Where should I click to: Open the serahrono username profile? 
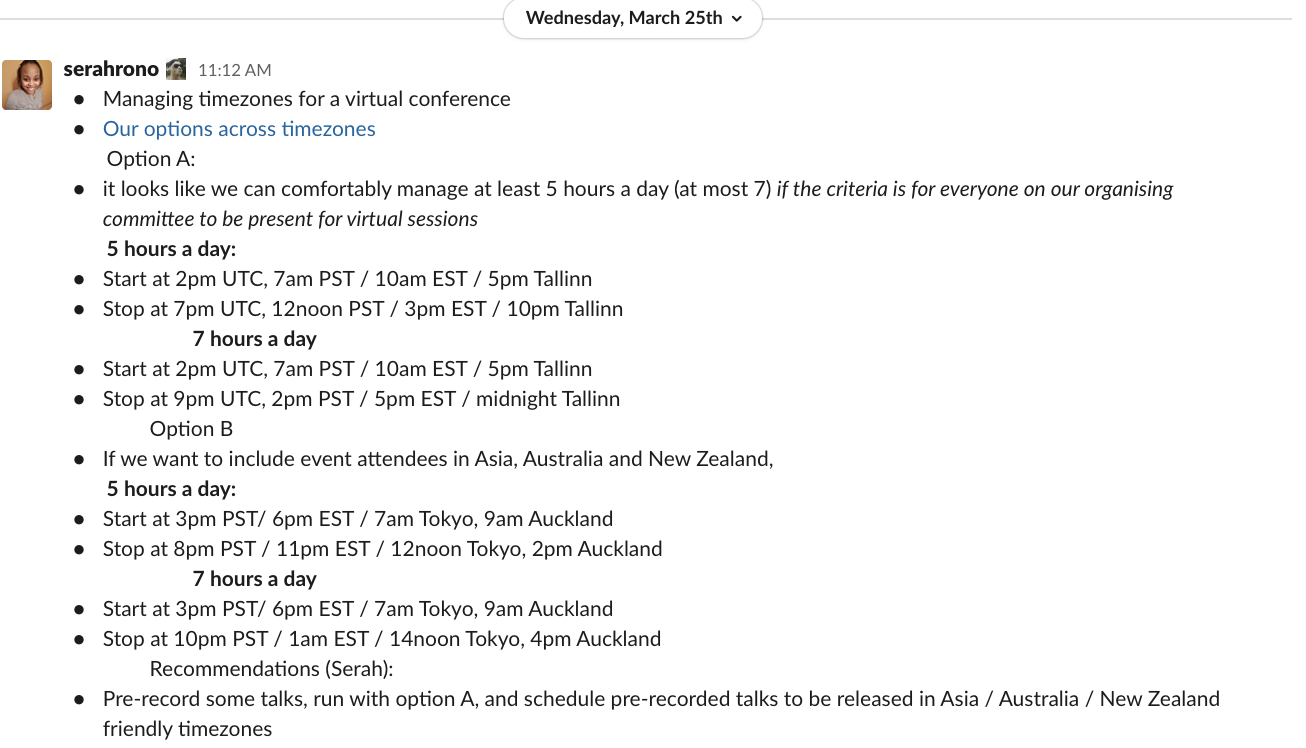click(x=110, y=69)
